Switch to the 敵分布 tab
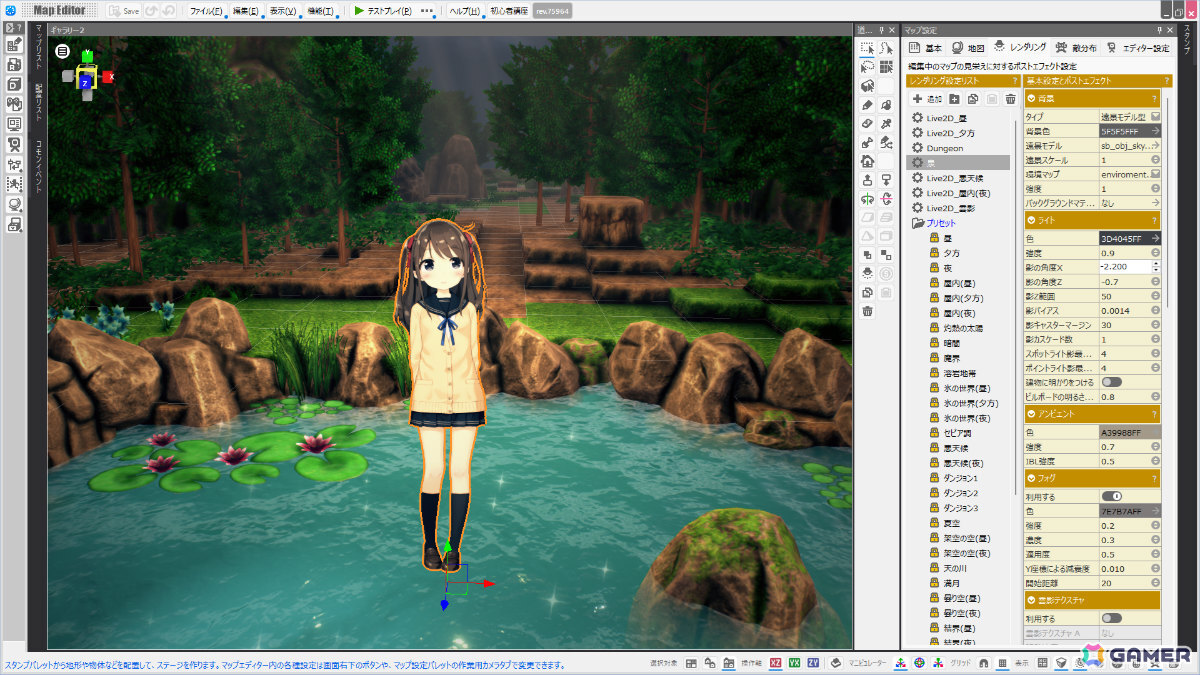The width and height of the screenshot is (1200, 675). point(1076,47)
